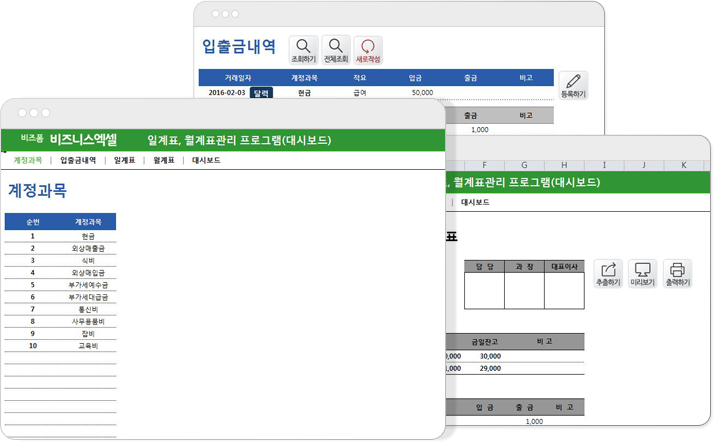Viewport: 714px width, 442px height.
Task: Open 대시보드 tab in front window
Action: [x=206, y=160]
